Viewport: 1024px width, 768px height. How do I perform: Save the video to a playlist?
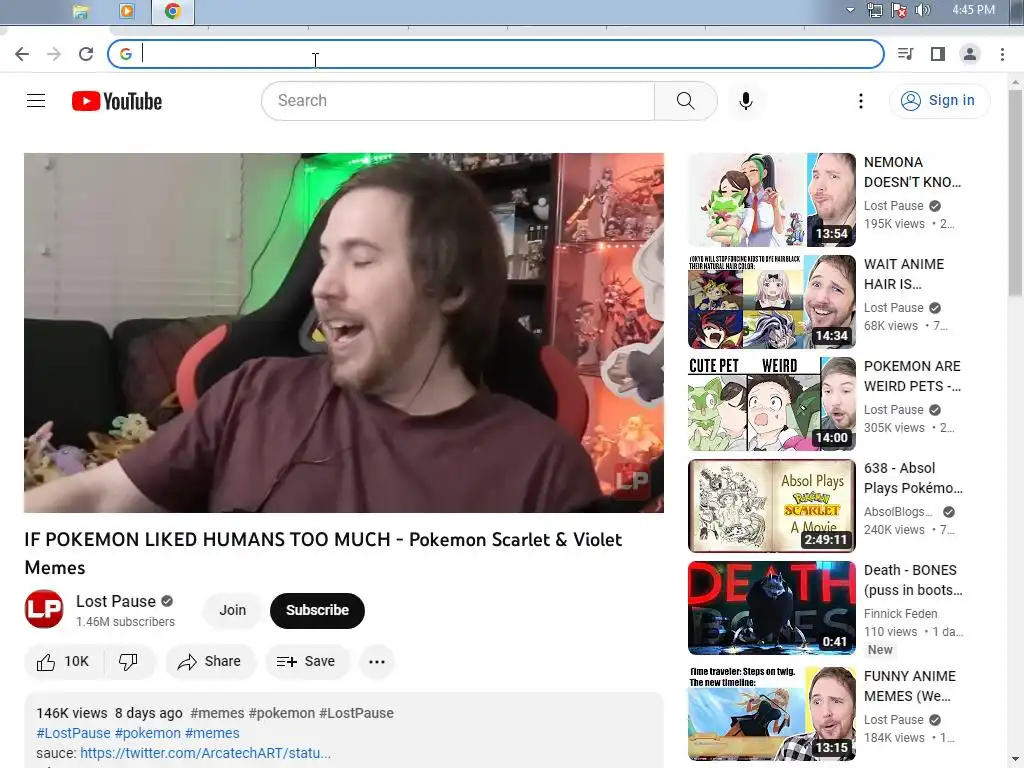307,662
